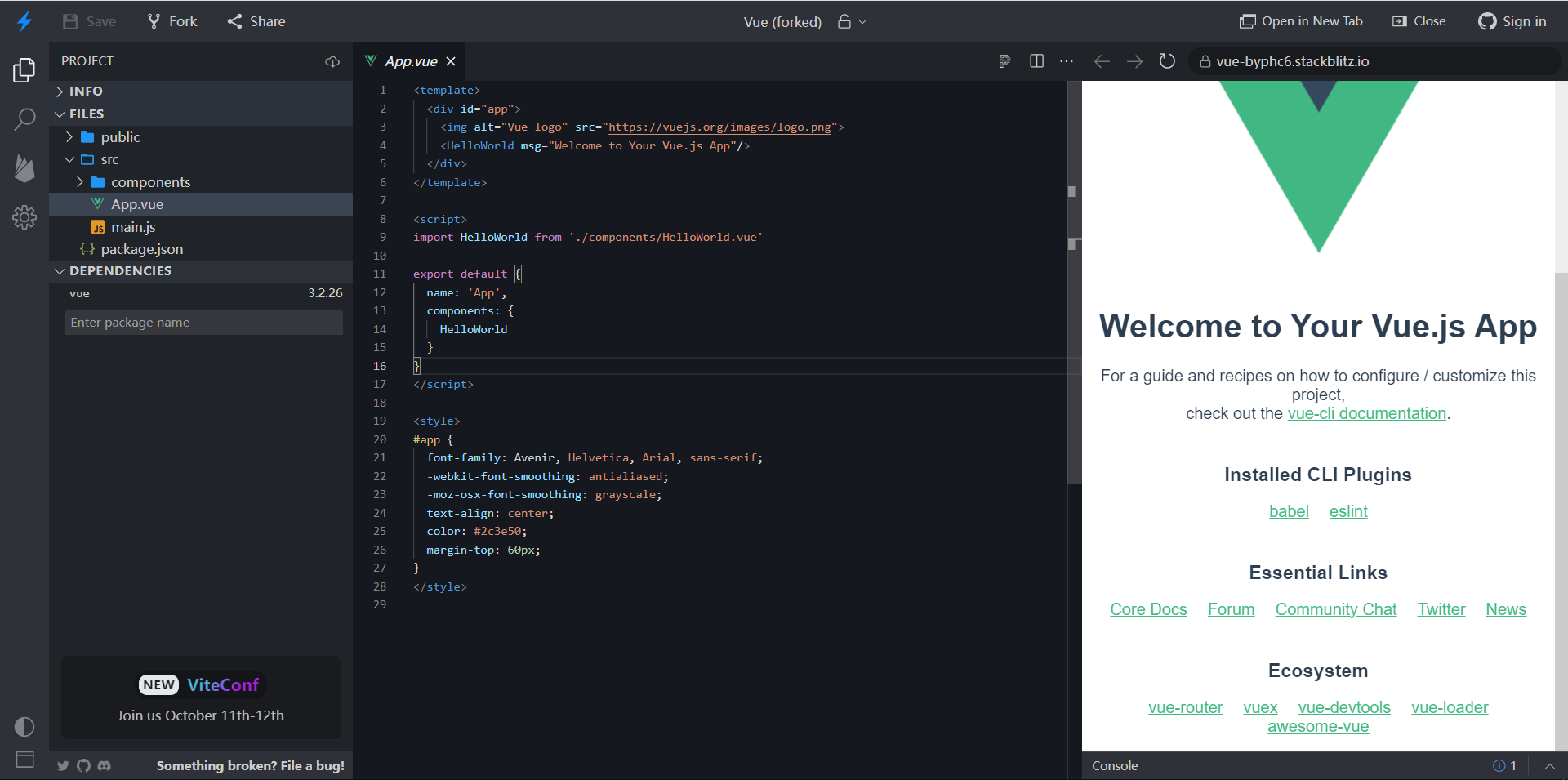Expand the INFO section
This screenshot has height=780, width=1568.
[201, 91]
